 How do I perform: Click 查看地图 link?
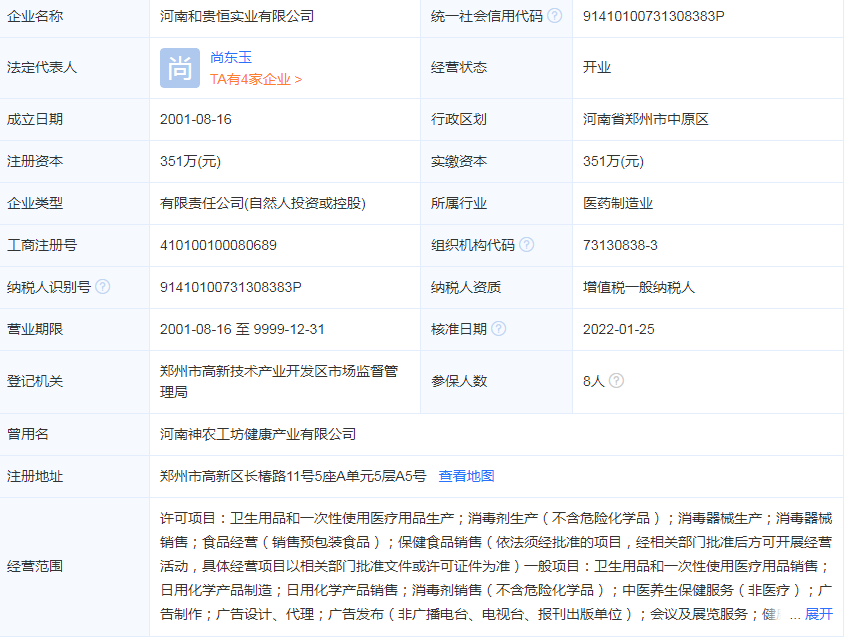tap(466, 476)
